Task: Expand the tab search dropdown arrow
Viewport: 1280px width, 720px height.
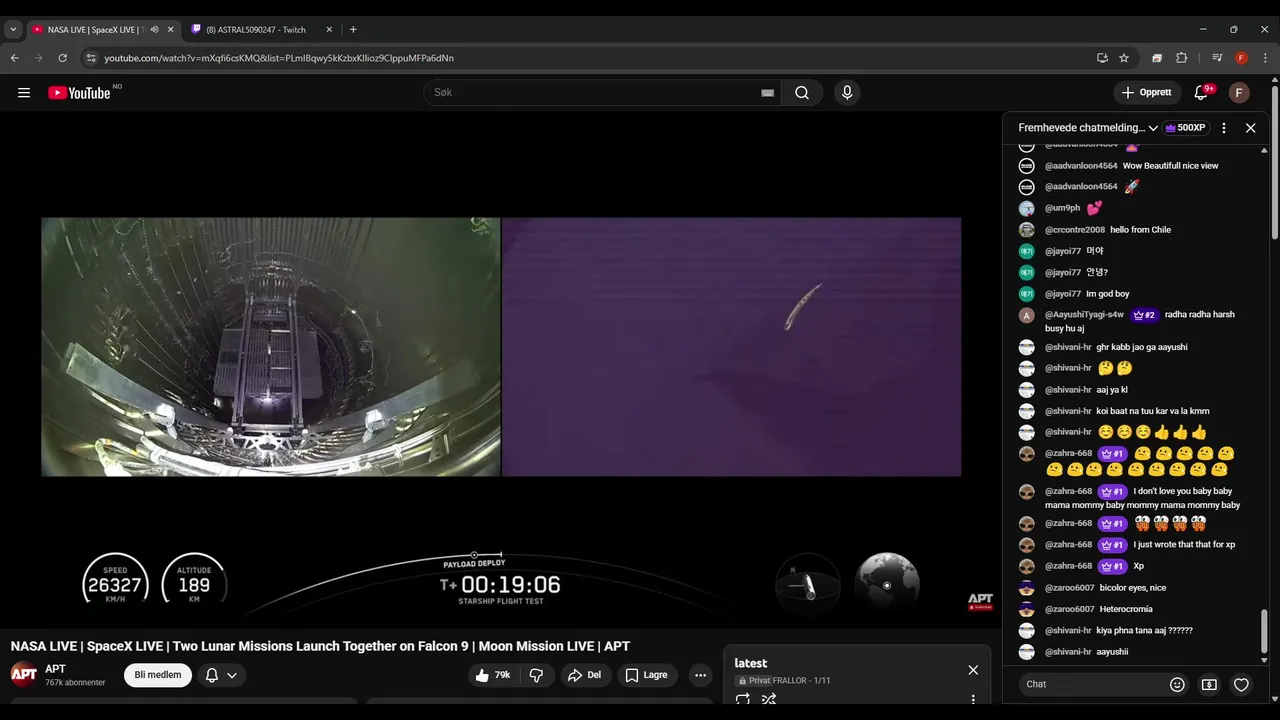Action: (13, 30)
